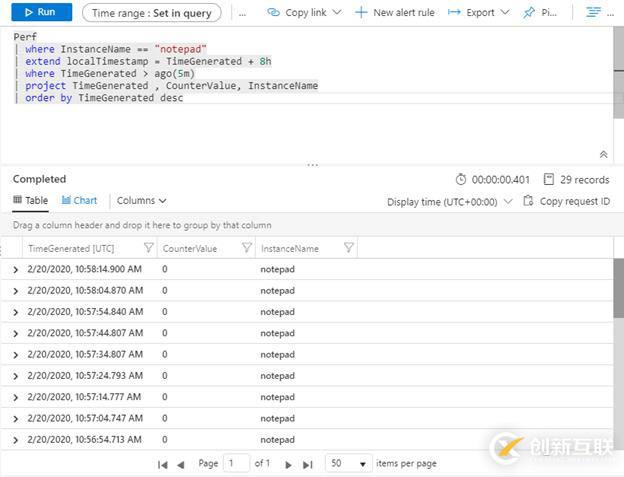Filter the CounterValue column
The height and width of the screenshot is (477, 624).
click(247, 248)
